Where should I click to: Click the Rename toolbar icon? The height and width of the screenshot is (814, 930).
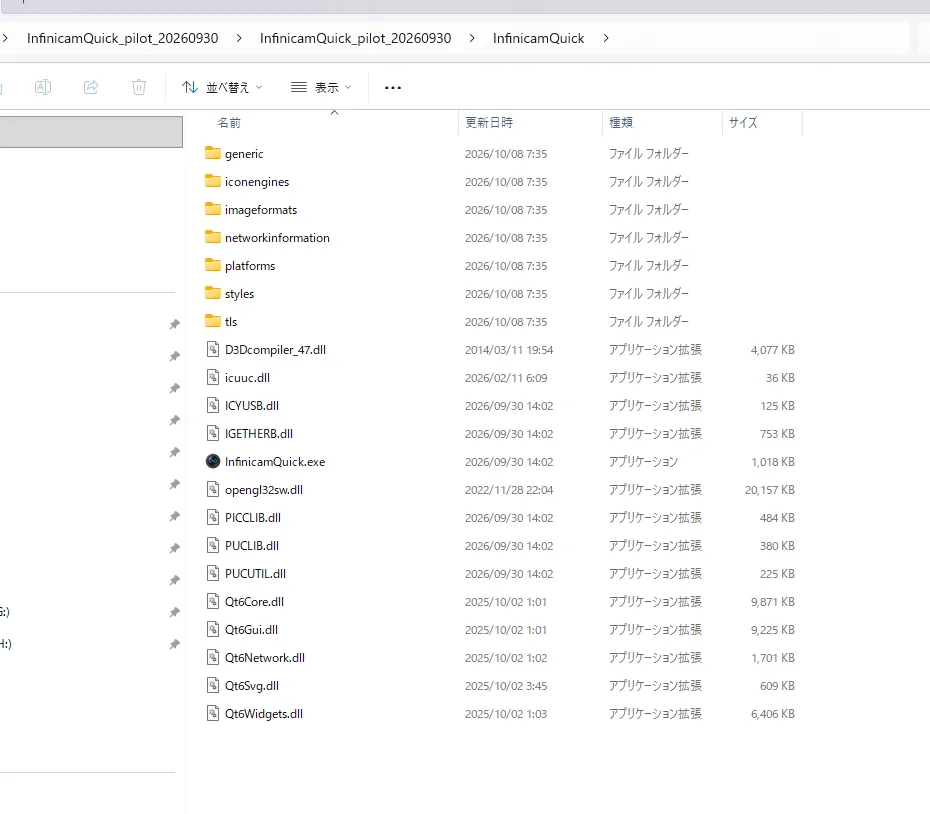click(43, 87)
